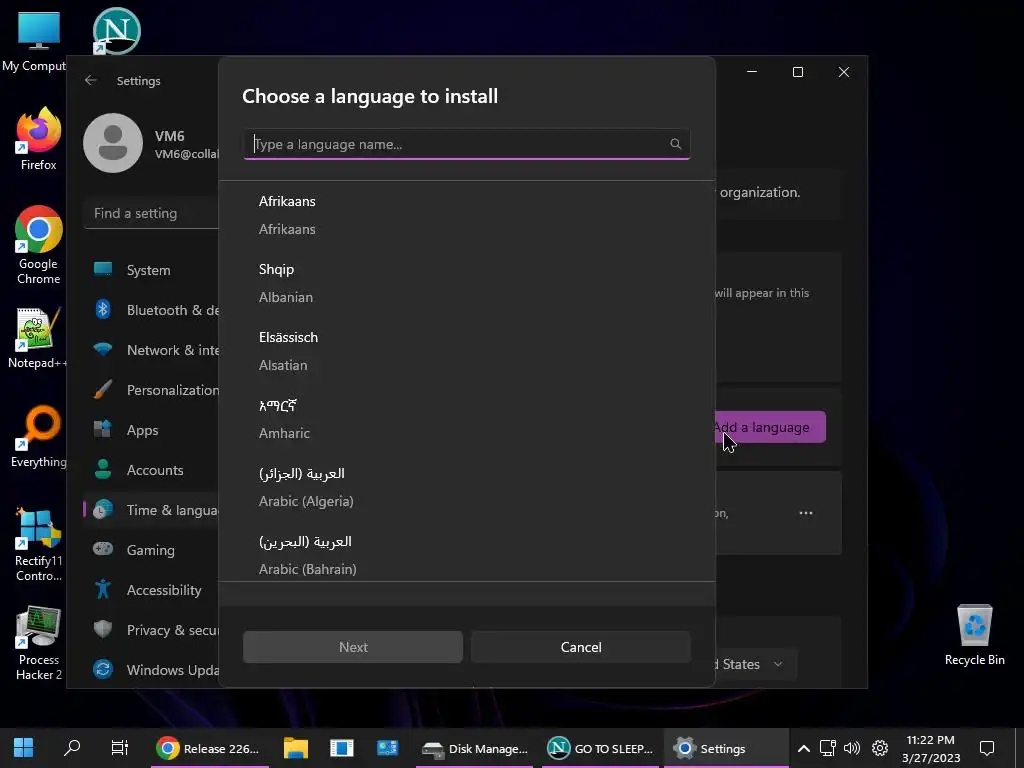
Task: Choose the Amharic language entry
Action: pyautogui.click(x=467, y=419)
